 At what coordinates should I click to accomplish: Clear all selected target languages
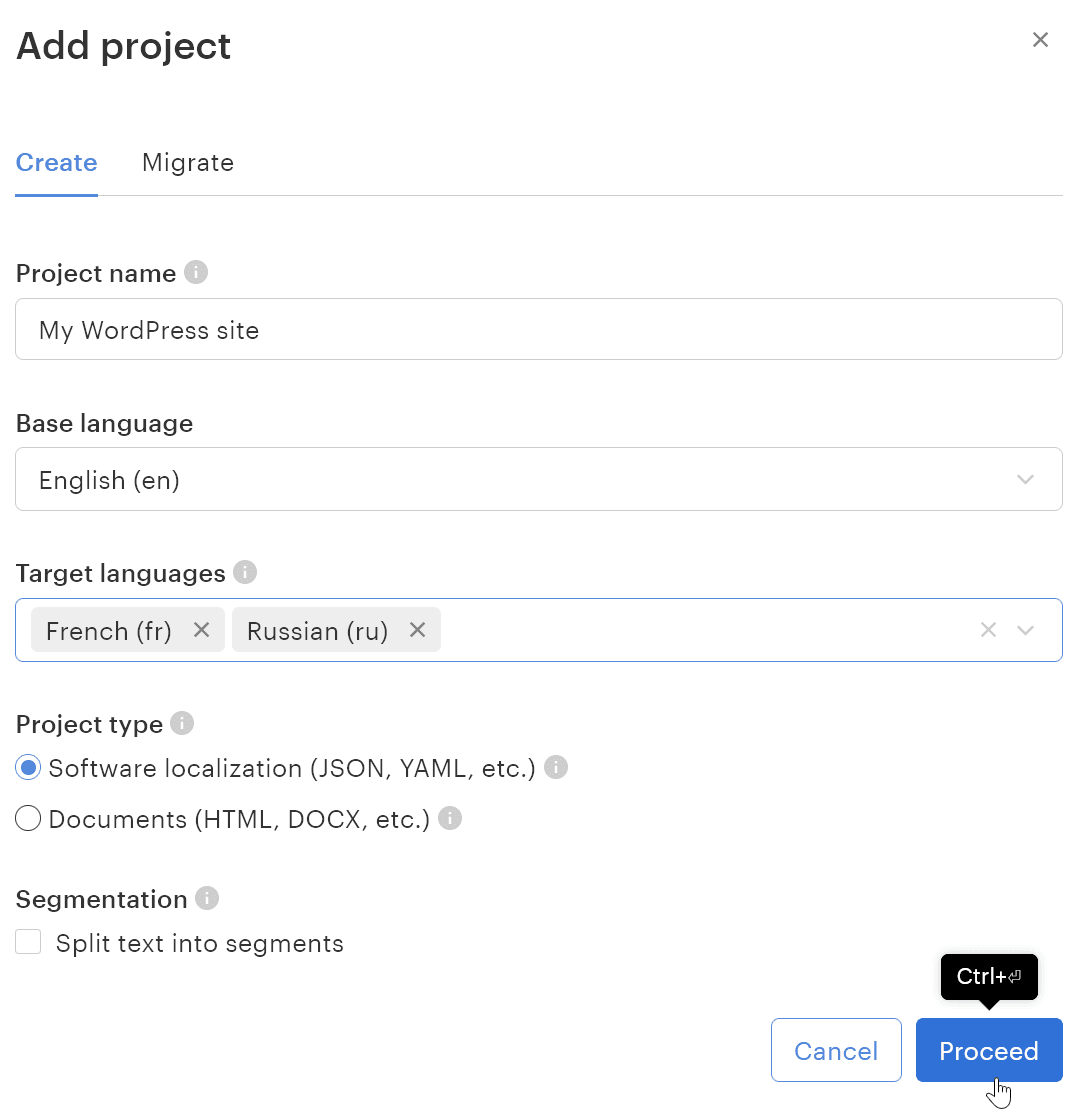tap(988, 630)
